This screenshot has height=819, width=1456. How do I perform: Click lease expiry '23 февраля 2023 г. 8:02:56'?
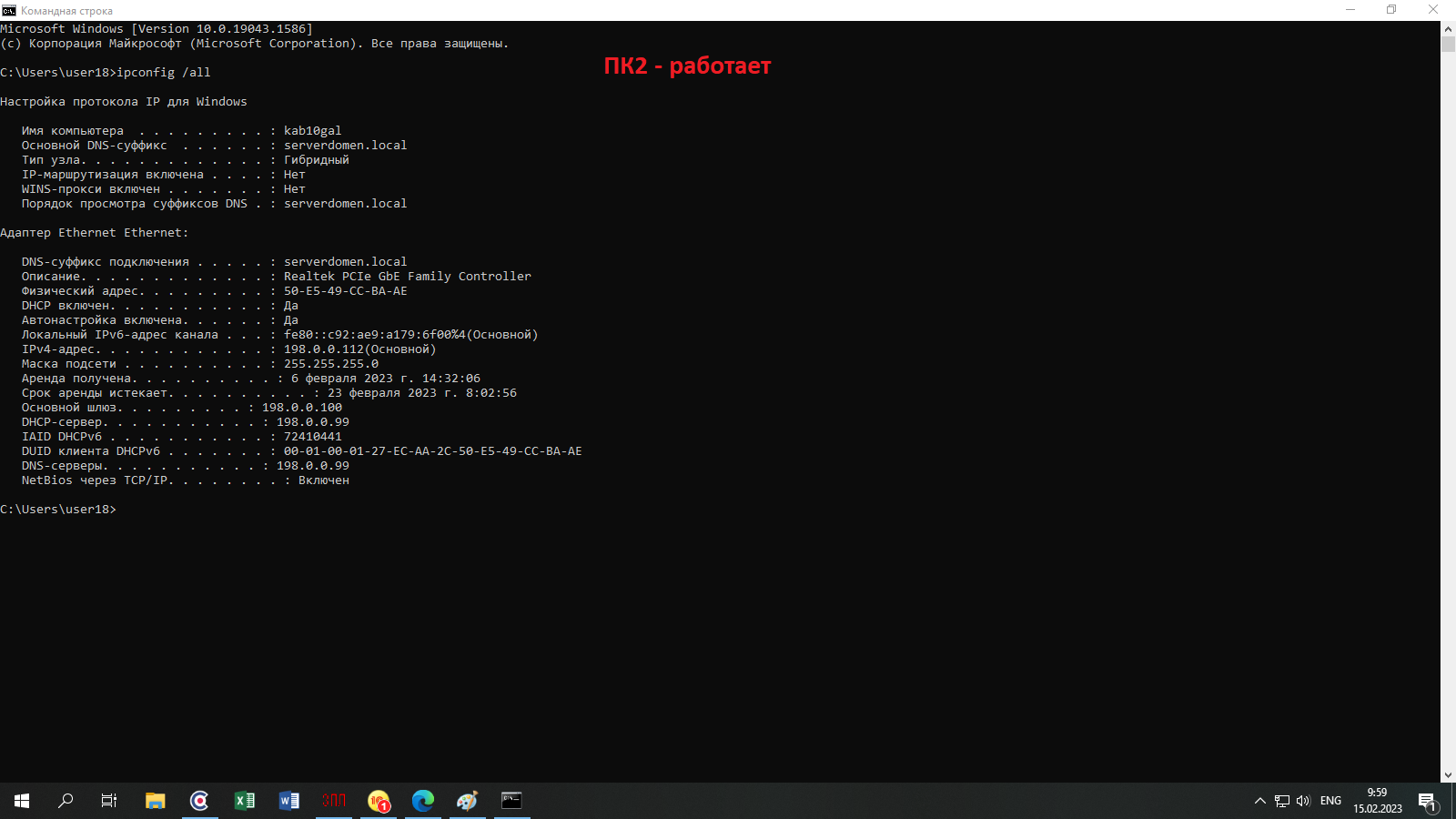point(422,393)
